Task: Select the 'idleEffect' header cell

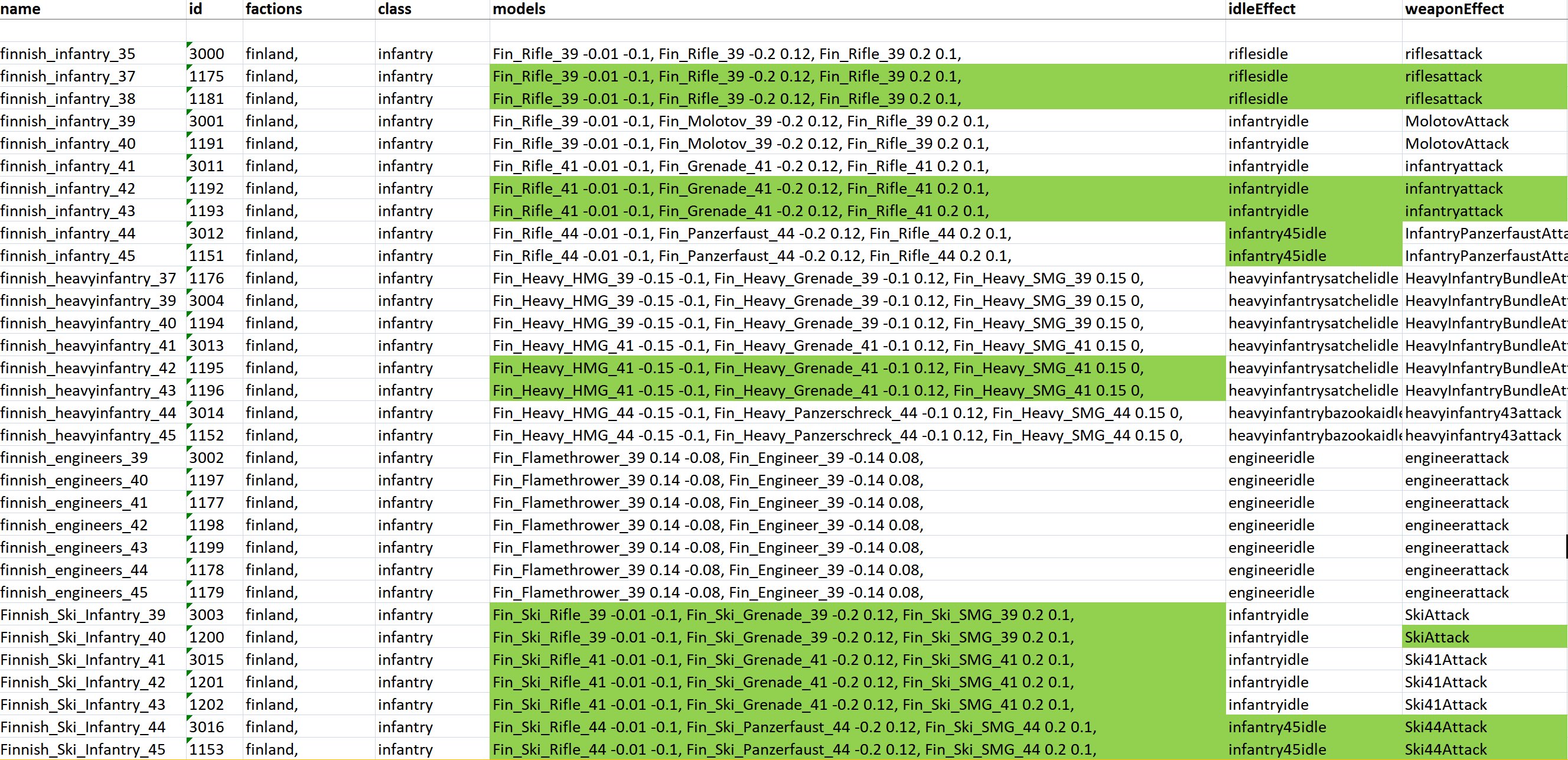Action: (1262, 9)
